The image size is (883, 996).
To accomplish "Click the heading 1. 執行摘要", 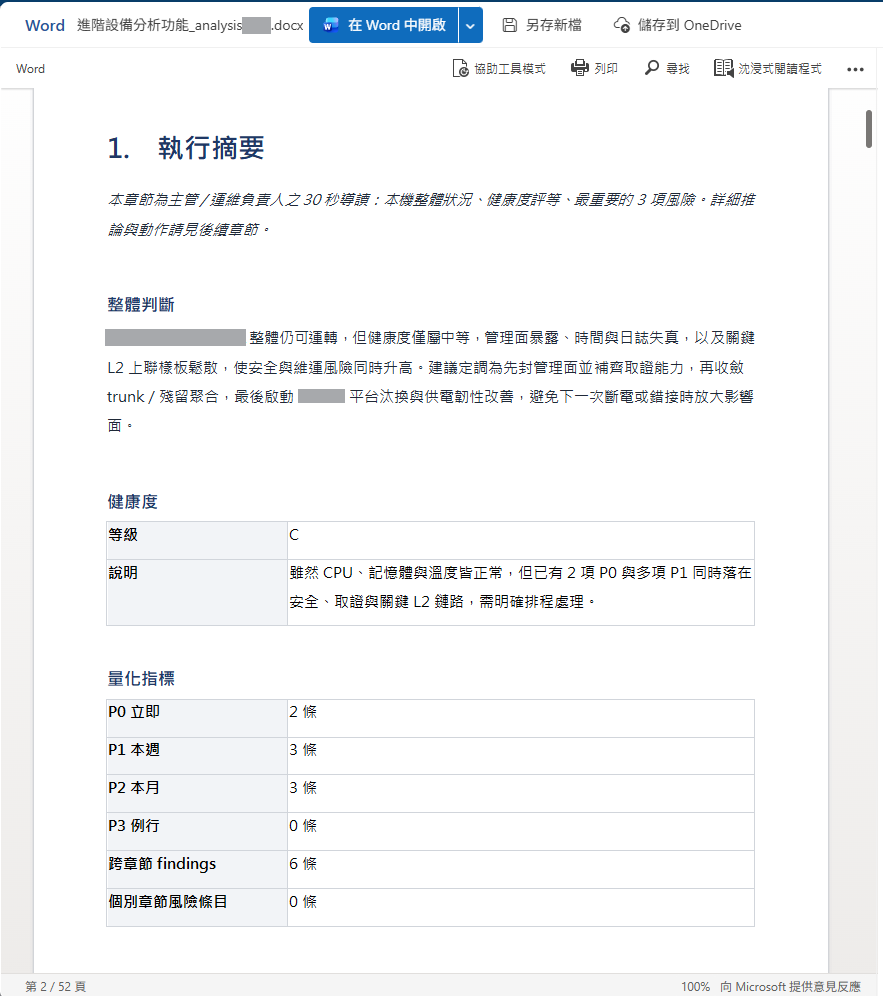I will click(185, 148).
